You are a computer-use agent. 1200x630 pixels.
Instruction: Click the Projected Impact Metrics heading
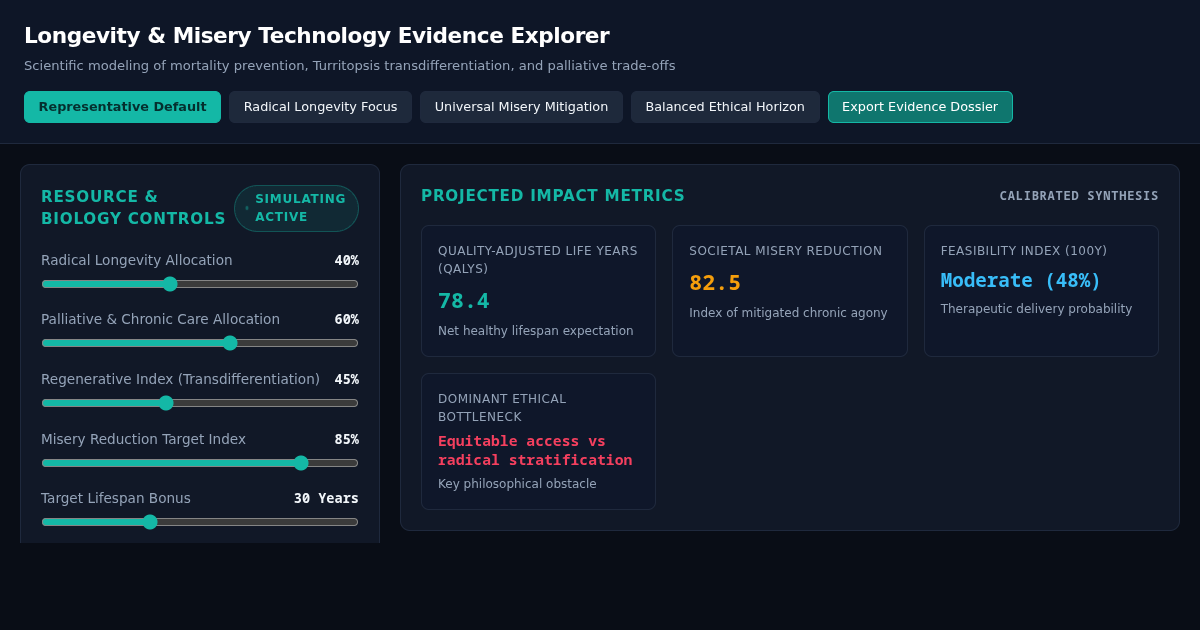553,196
